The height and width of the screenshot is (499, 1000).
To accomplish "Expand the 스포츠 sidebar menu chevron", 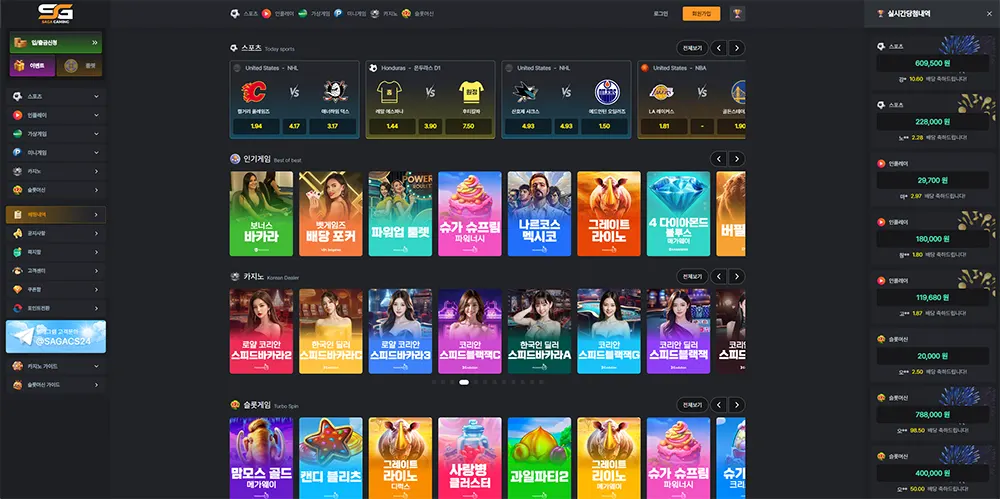I will tap(96, 96).
